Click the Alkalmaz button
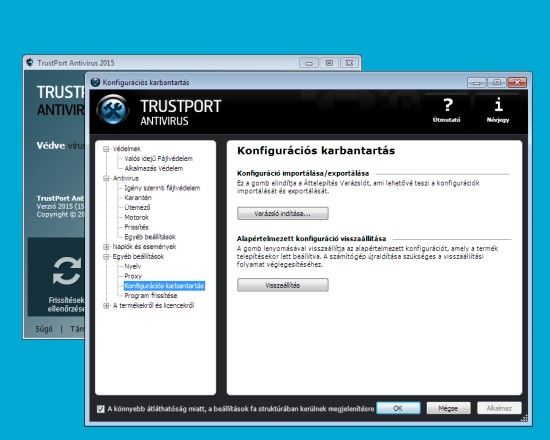The width and height of the screenshot is (550, 440). [499, 408]
